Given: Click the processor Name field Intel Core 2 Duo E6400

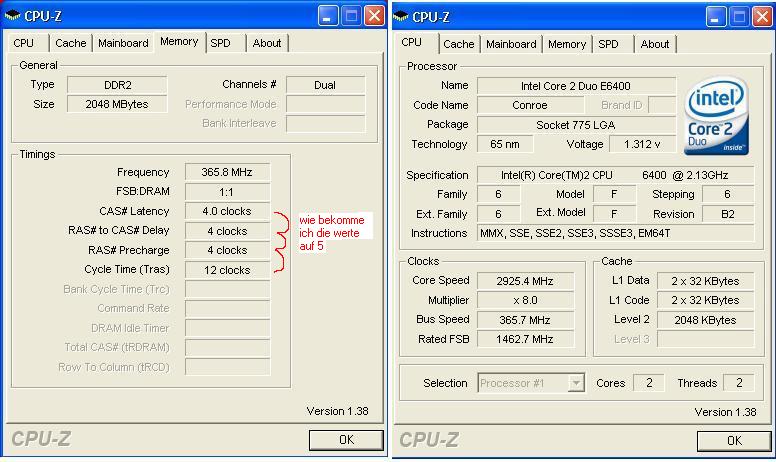Looking at the screenshot, I should [x=576, y=86].
